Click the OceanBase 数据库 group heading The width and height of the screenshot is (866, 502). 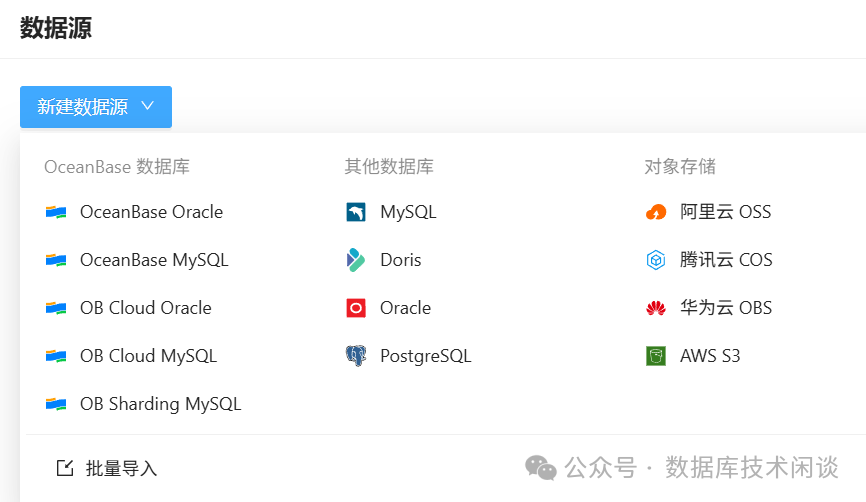click(117, 167)
